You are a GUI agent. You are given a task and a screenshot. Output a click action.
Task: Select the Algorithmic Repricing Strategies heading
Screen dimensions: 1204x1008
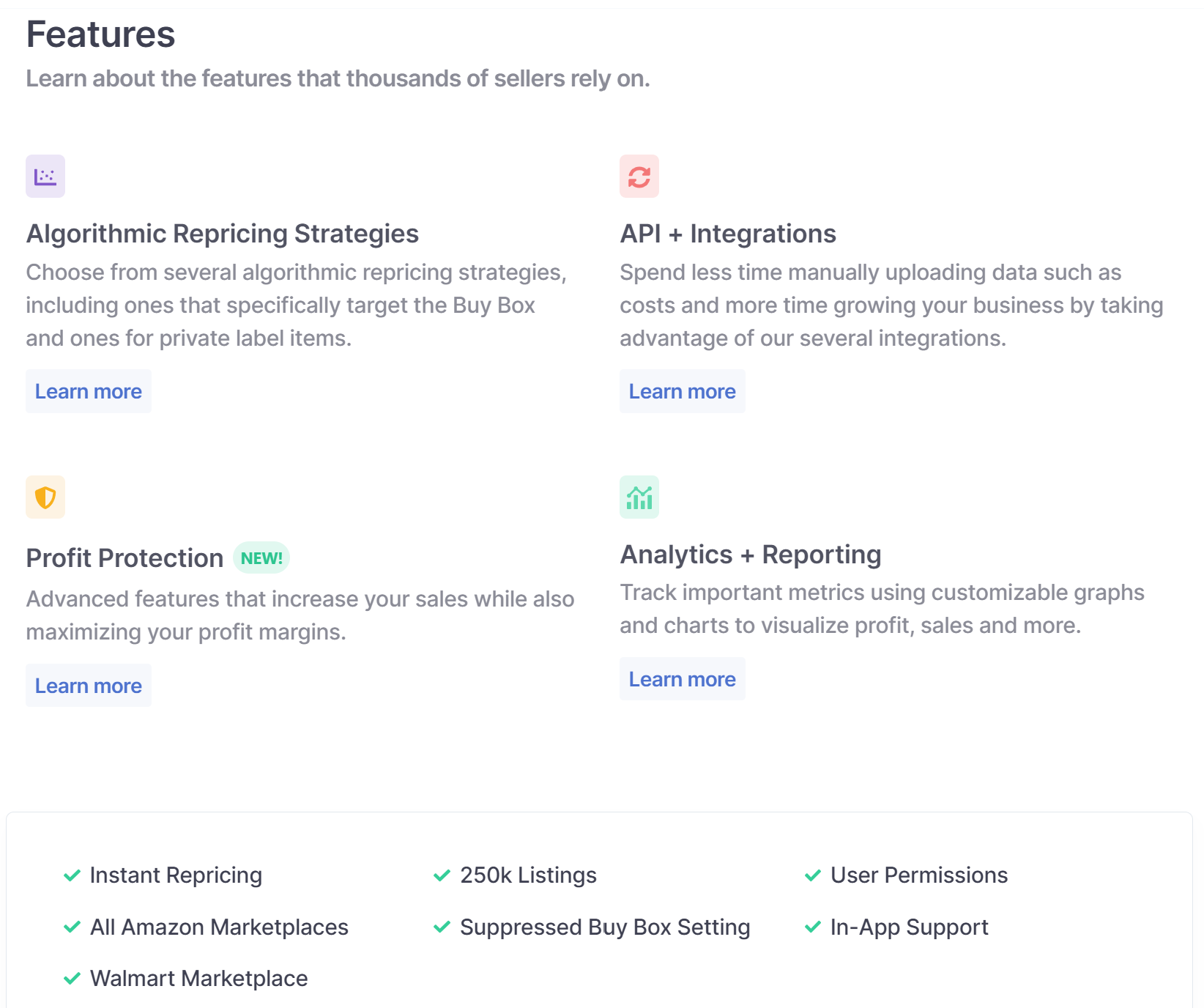tap(223, 234)
